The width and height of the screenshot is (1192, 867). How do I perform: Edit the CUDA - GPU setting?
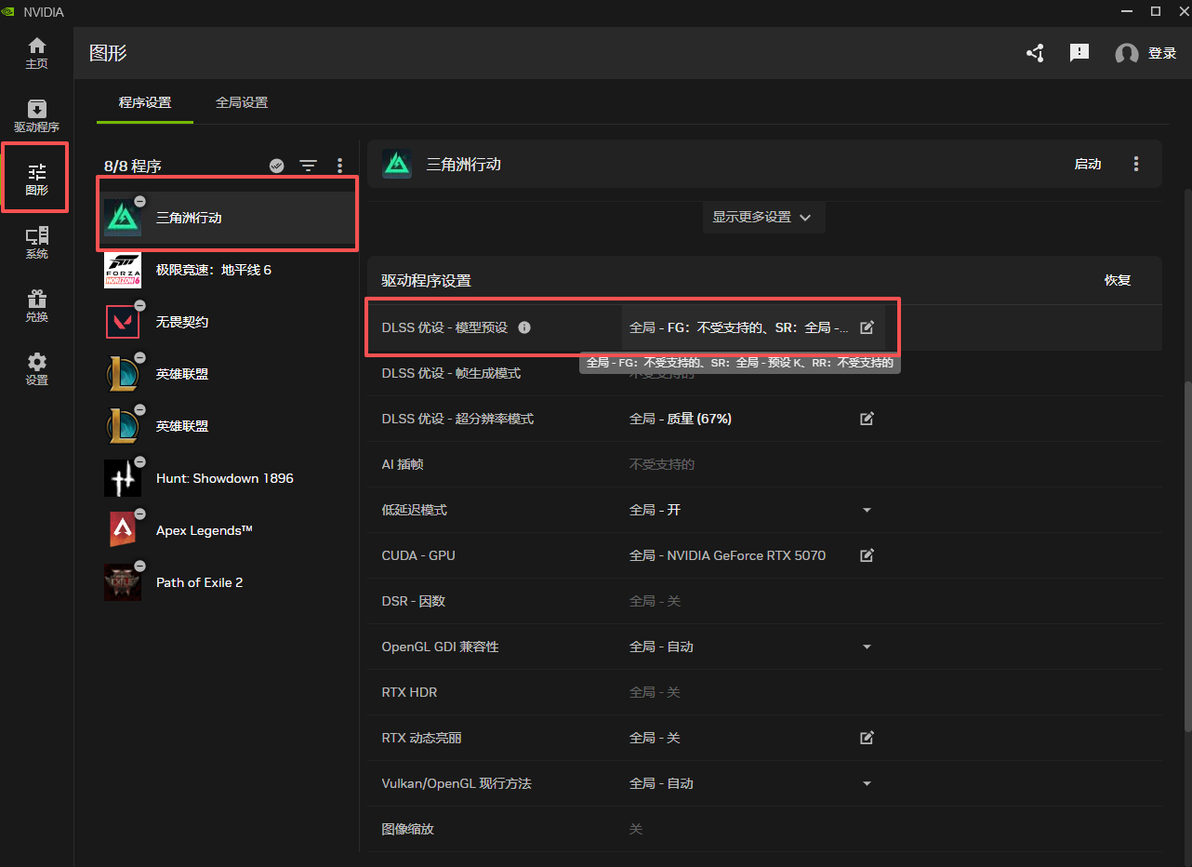coord(867,555)
